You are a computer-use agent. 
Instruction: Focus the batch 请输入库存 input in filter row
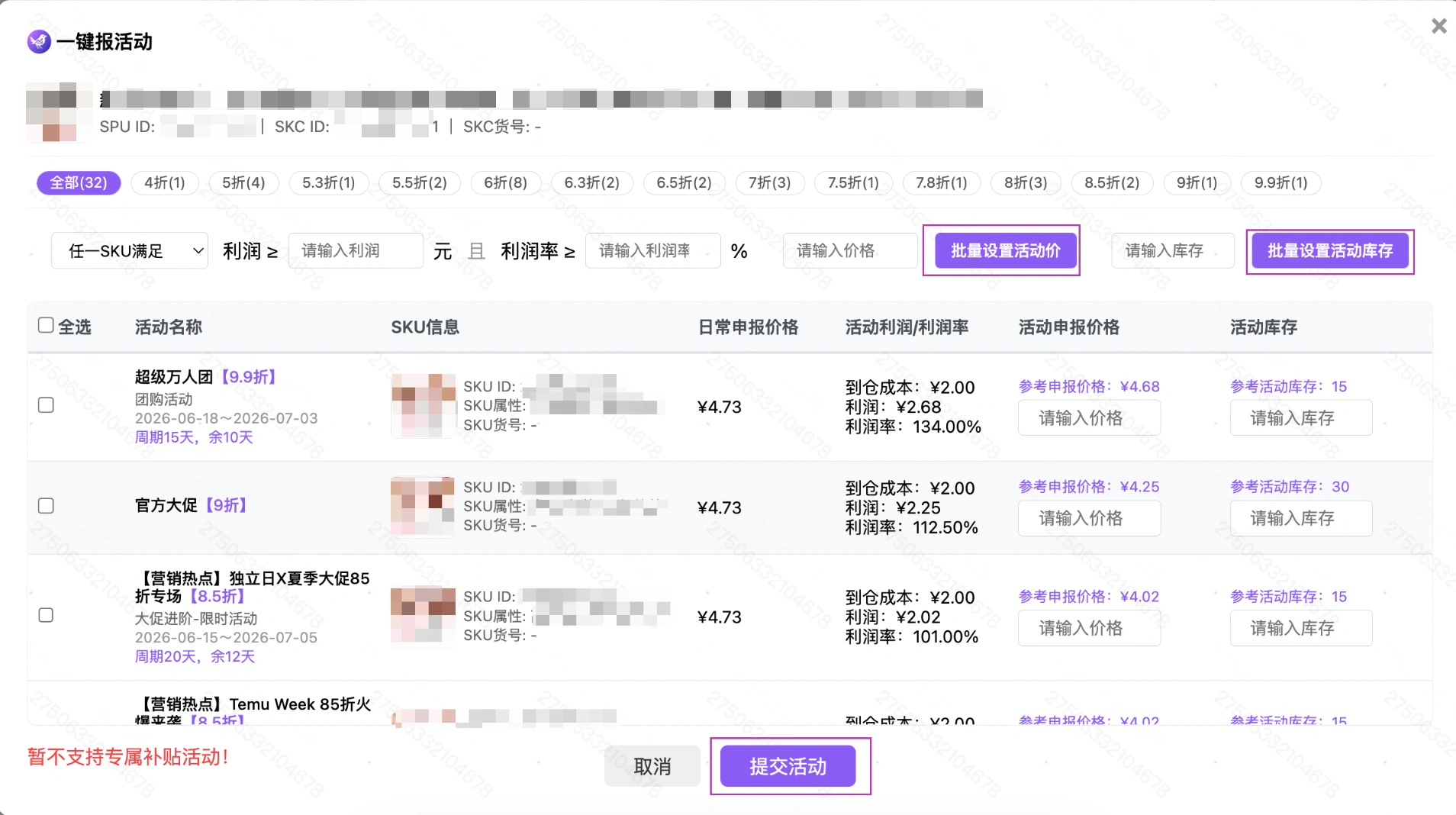[1173, 251]
